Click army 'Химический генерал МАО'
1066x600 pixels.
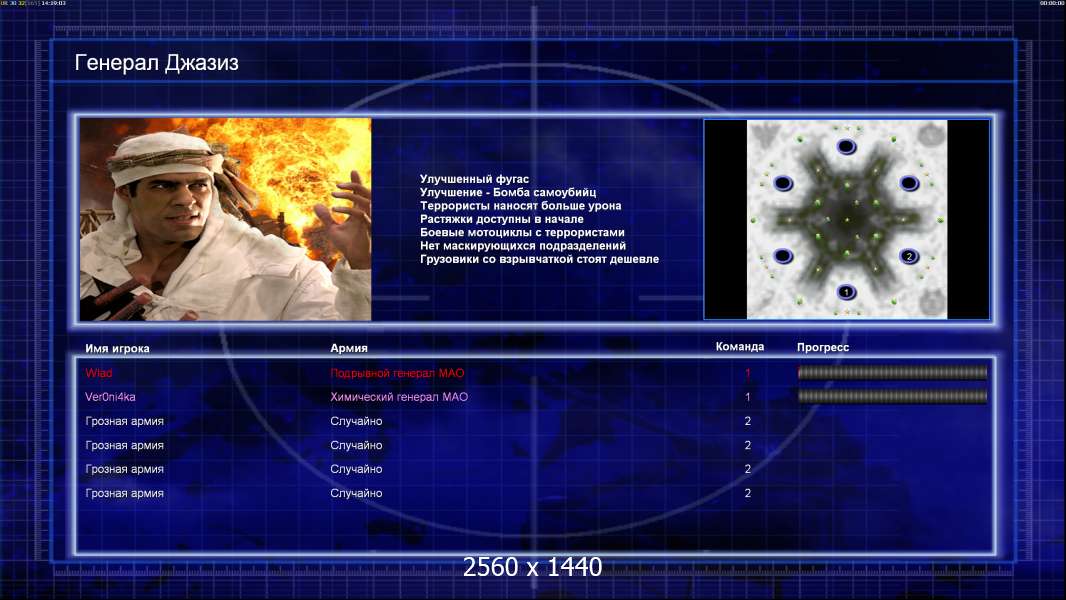[x=399, y=397]
